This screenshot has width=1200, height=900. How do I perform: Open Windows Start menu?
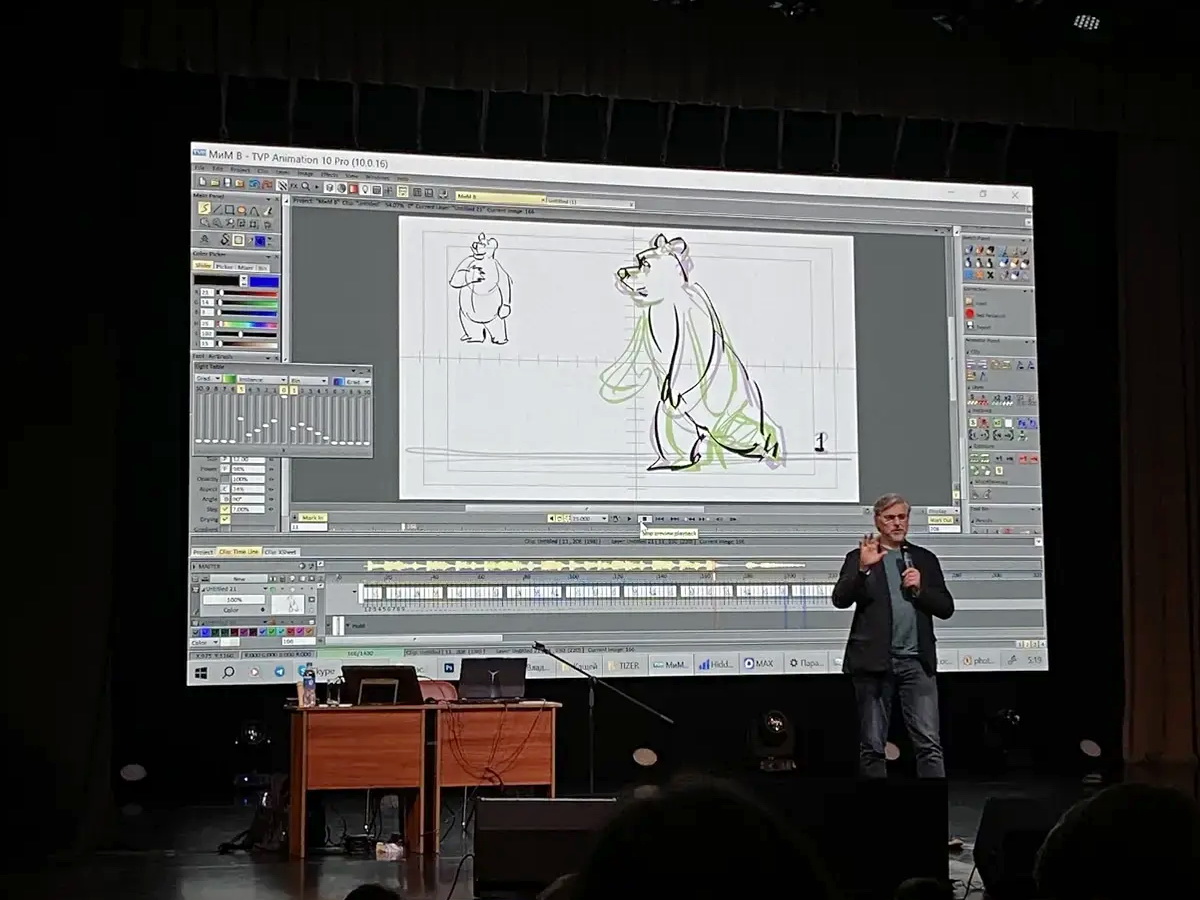click(201, 672)
